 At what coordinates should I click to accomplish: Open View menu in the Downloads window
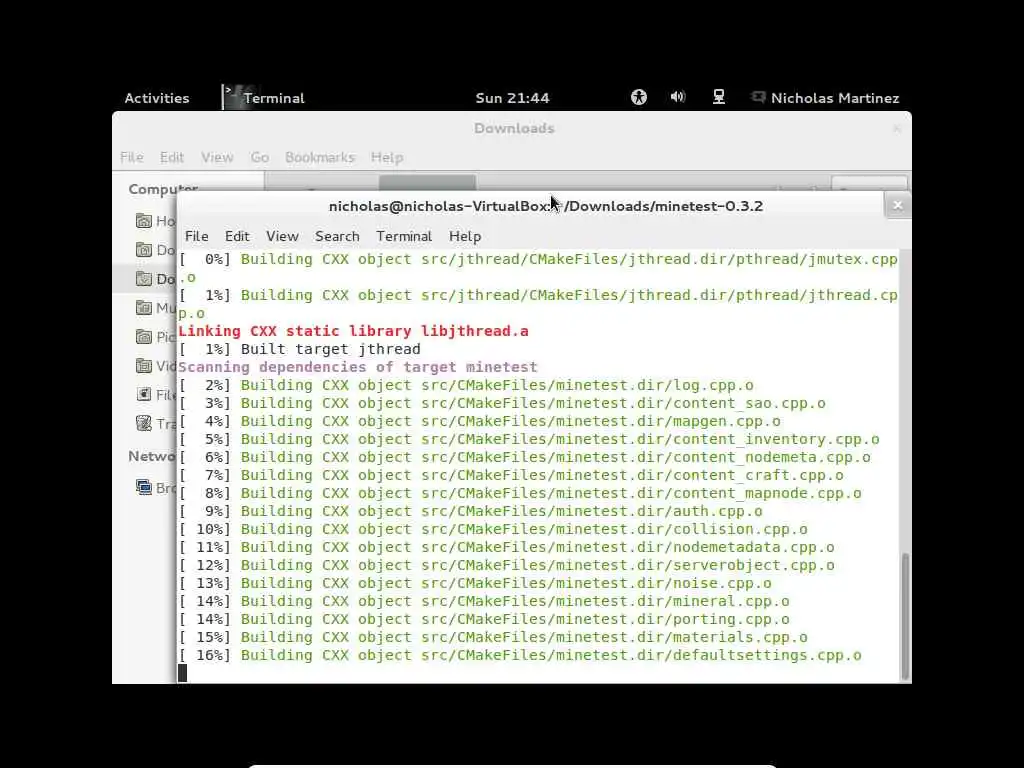click(x=217, y=157)
